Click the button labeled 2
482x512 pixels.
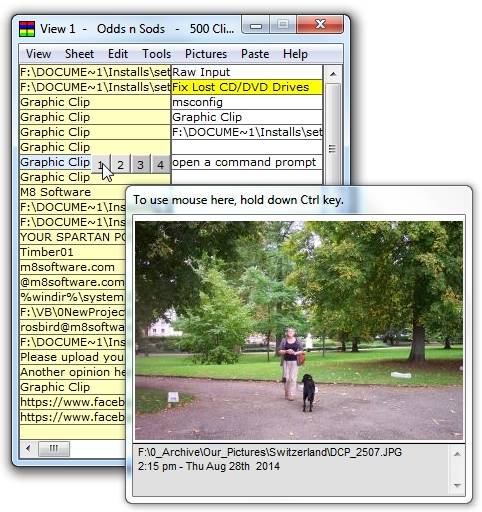[120, 164]
